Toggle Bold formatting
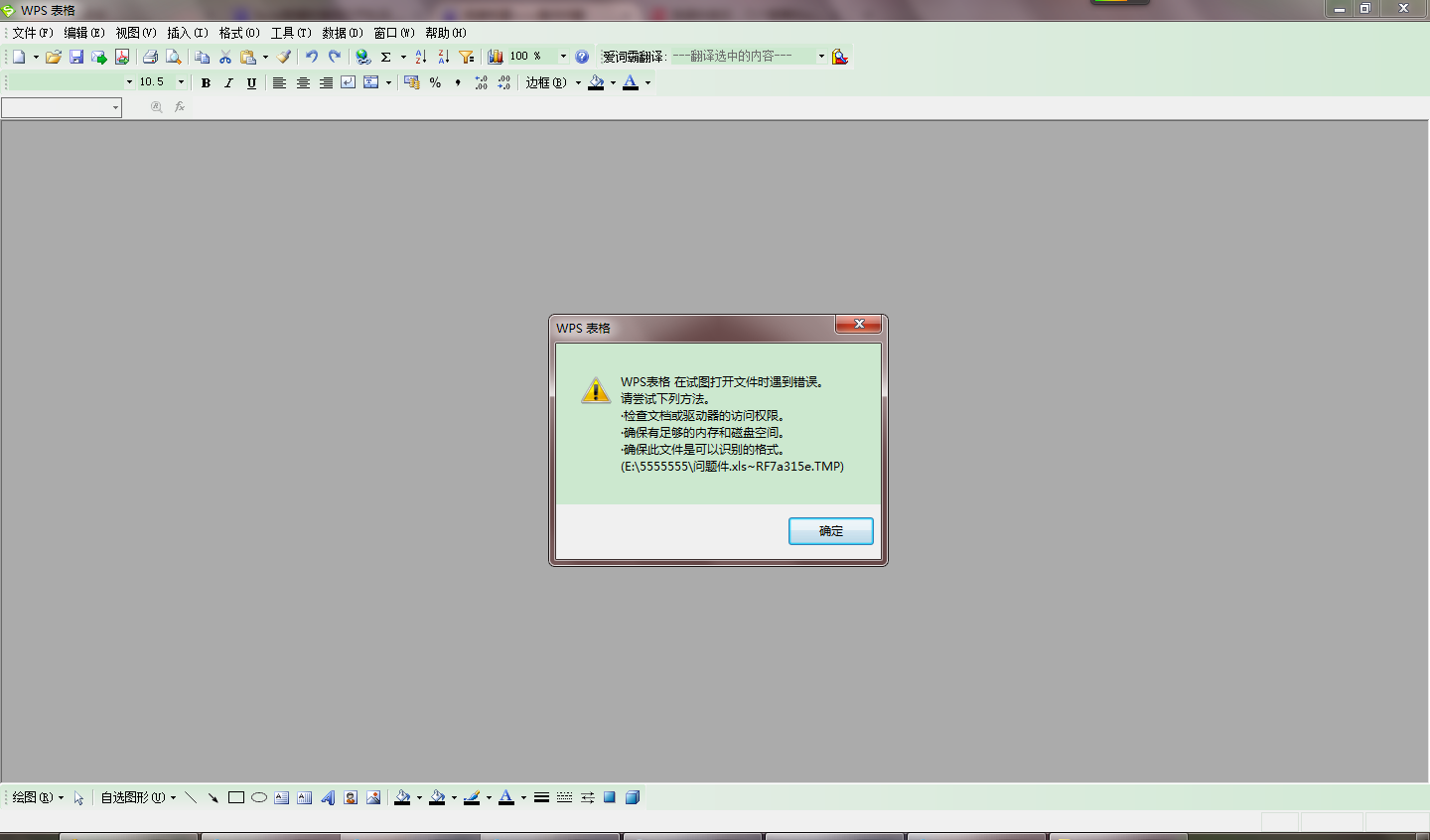Image resolution: width=1430 pixels, height=840 pixels. pyautogui.click(x=206, y=82)
